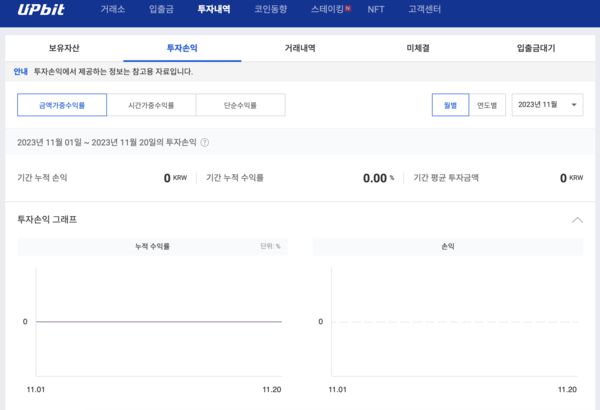This screenshot has height=410, width=600.
Task: Open the 거래소 menu
Action: (113, 9)
